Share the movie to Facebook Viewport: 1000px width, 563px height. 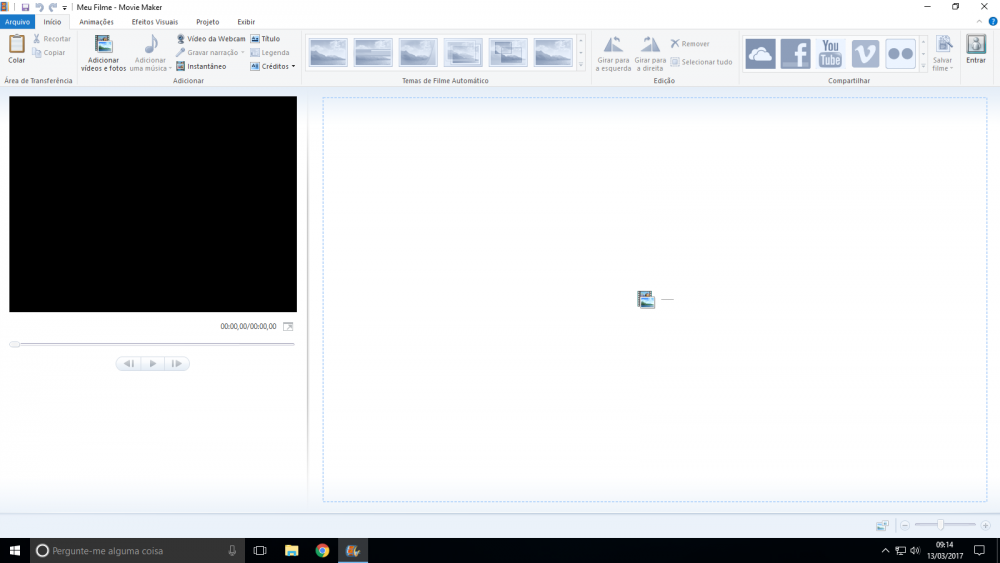795,53
